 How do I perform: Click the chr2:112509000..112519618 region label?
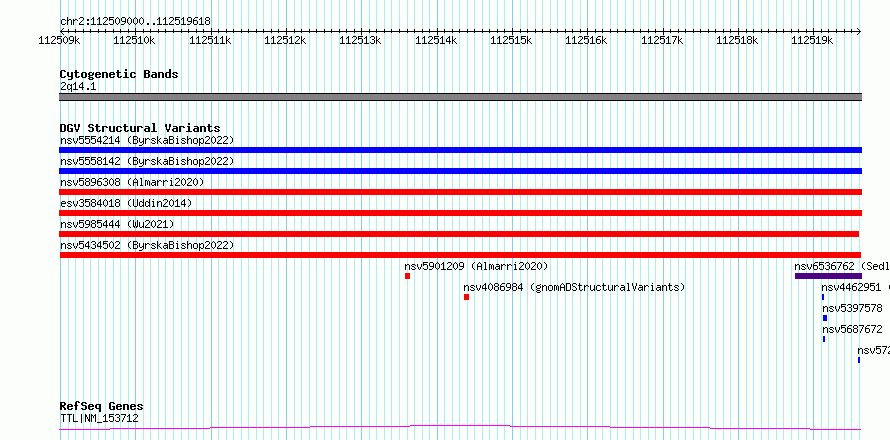135,21
